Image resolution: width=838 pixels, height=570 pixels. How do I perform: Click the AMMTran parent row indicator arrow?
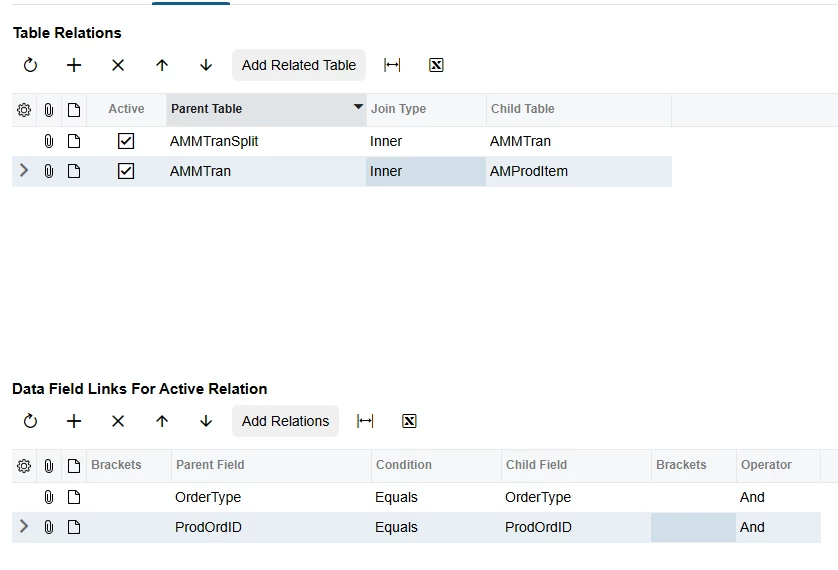click(24, 170)
